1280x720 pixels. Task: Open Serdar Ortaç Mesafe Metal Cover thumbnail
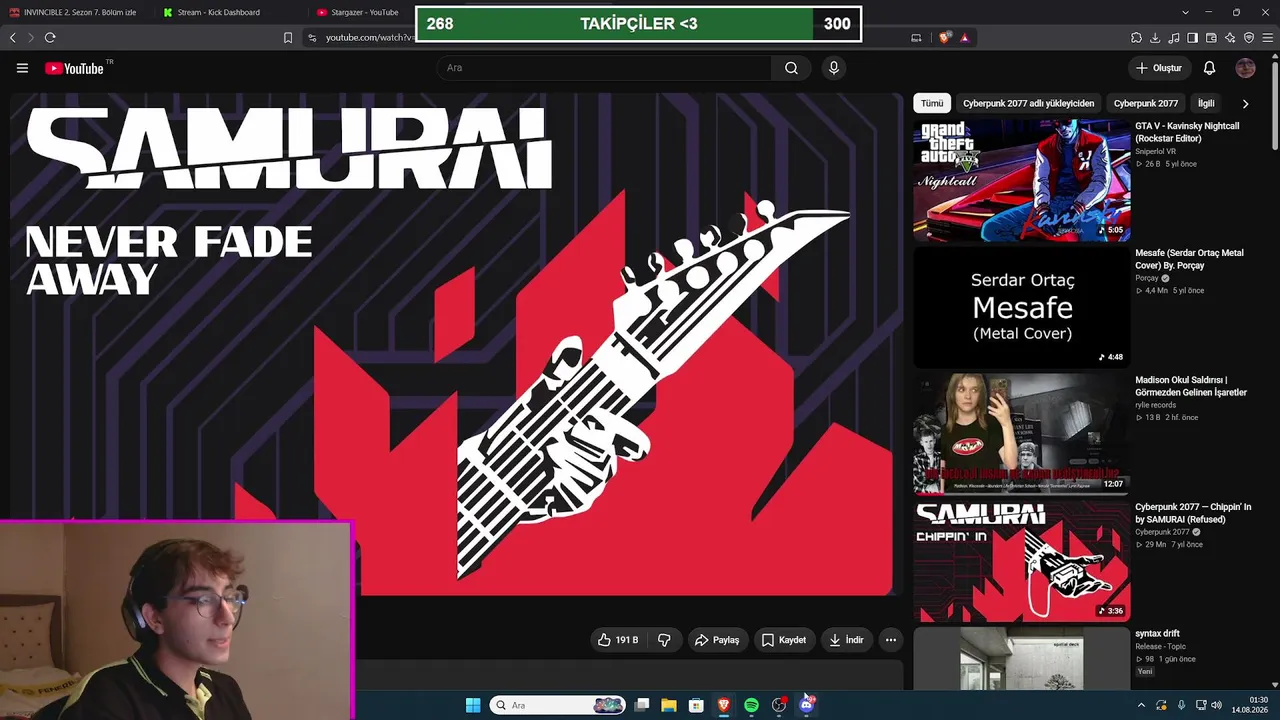pos(1021,307)
